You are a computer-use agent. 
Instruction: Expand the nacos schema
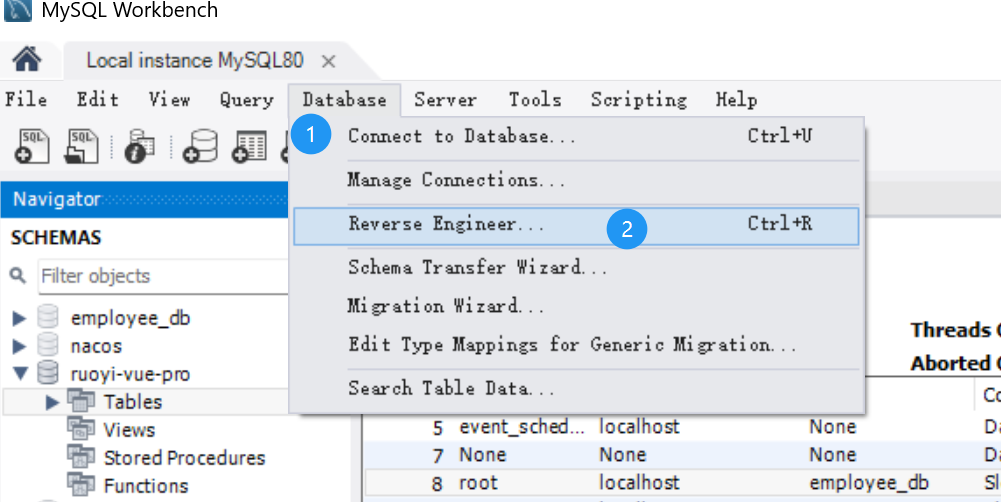pos(19,346)
